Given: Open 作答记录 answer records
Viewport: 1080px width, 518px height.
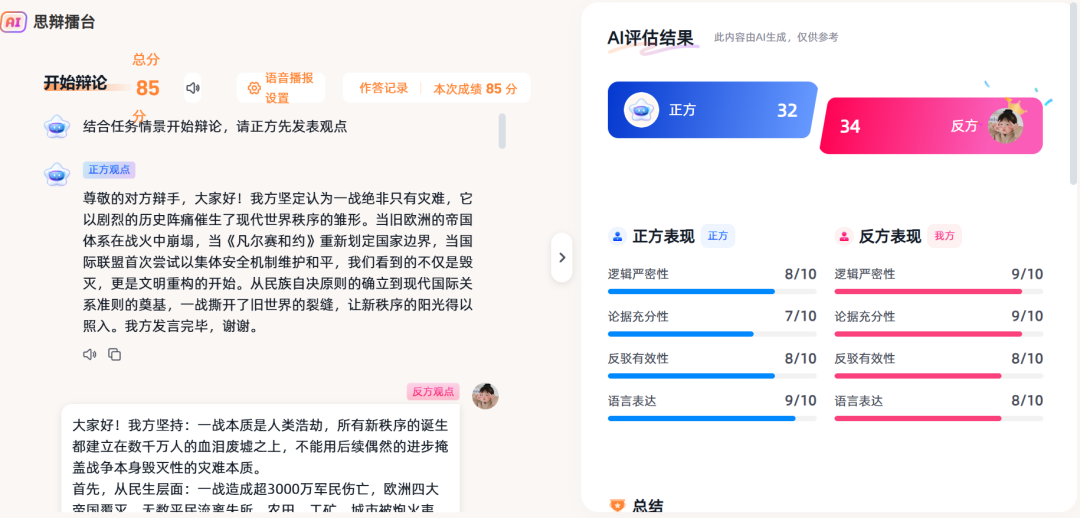Looking at the screenshot, I should 384,88.
